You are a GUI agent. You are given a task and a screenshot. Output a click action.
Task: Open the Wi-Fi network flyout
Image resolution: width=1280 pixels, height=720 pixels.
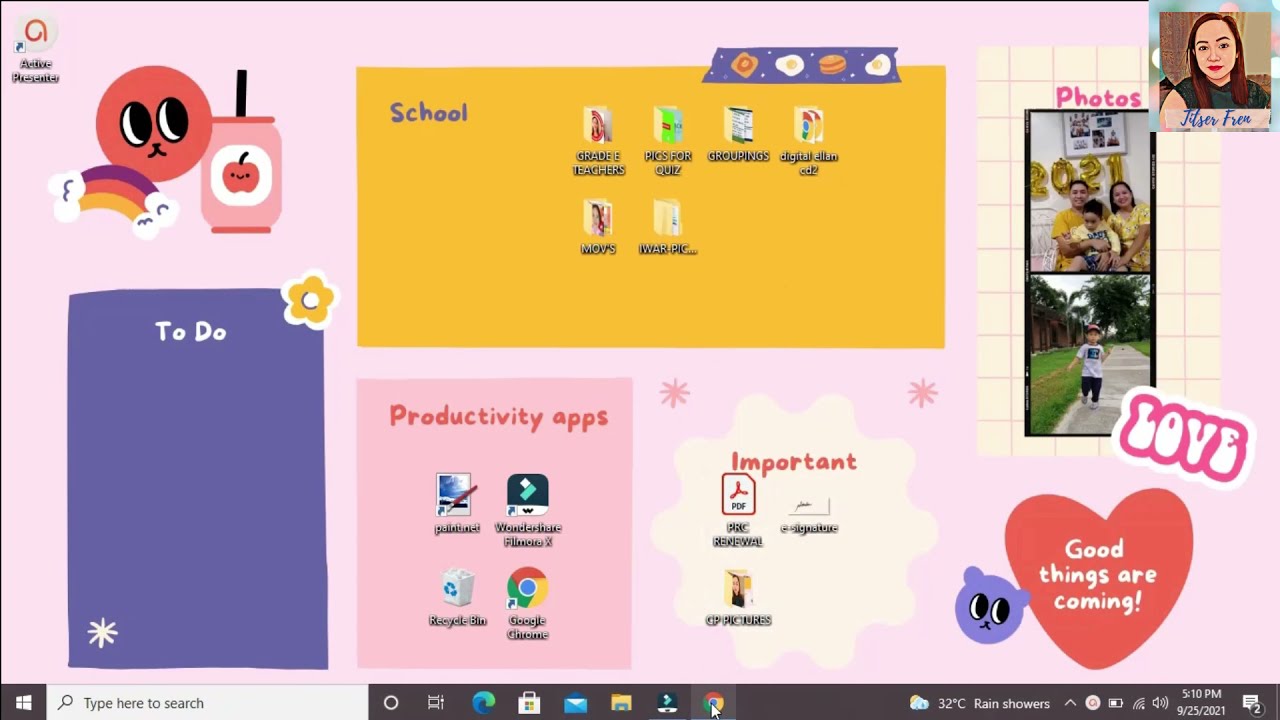1138,703
